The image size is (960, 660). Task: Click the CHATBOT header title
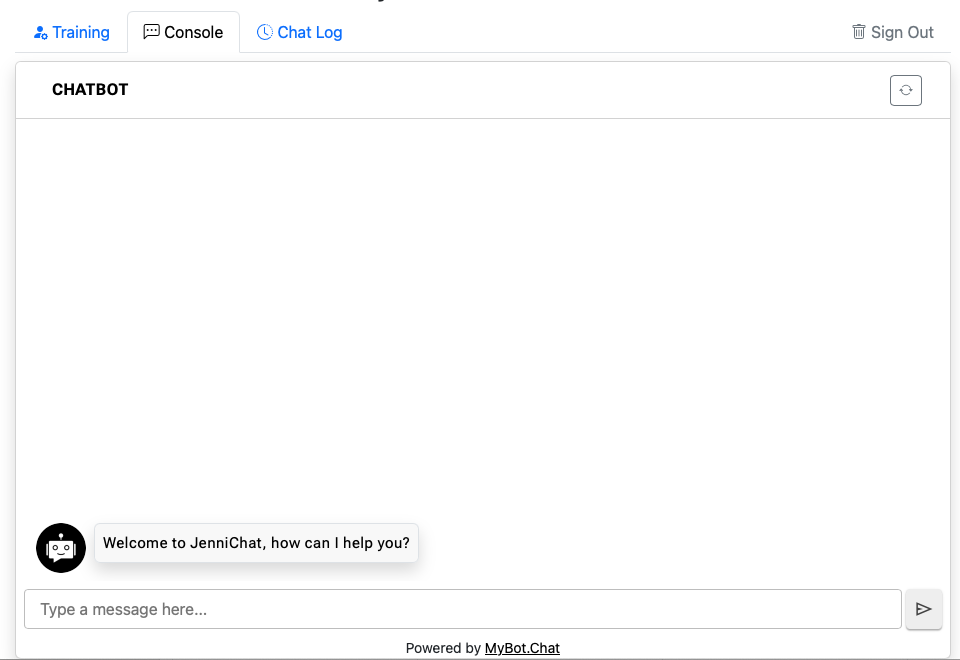89,89
